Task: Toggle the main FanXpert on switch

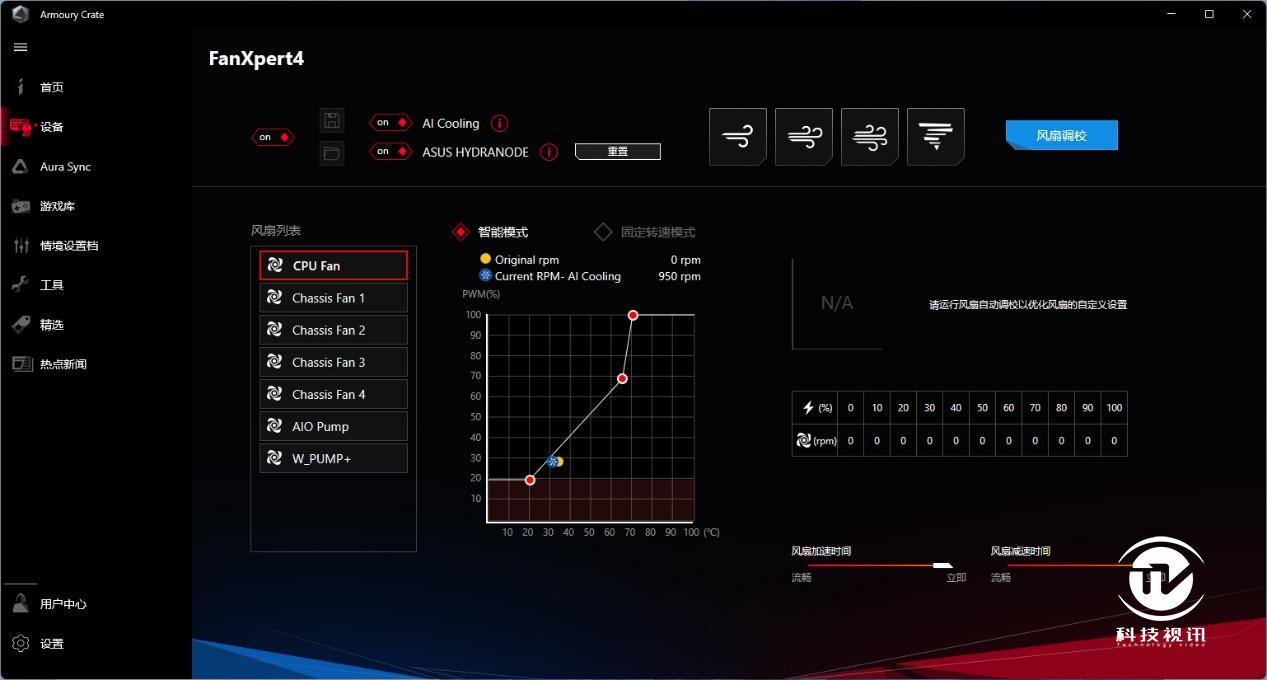Action: coord(272,137)
